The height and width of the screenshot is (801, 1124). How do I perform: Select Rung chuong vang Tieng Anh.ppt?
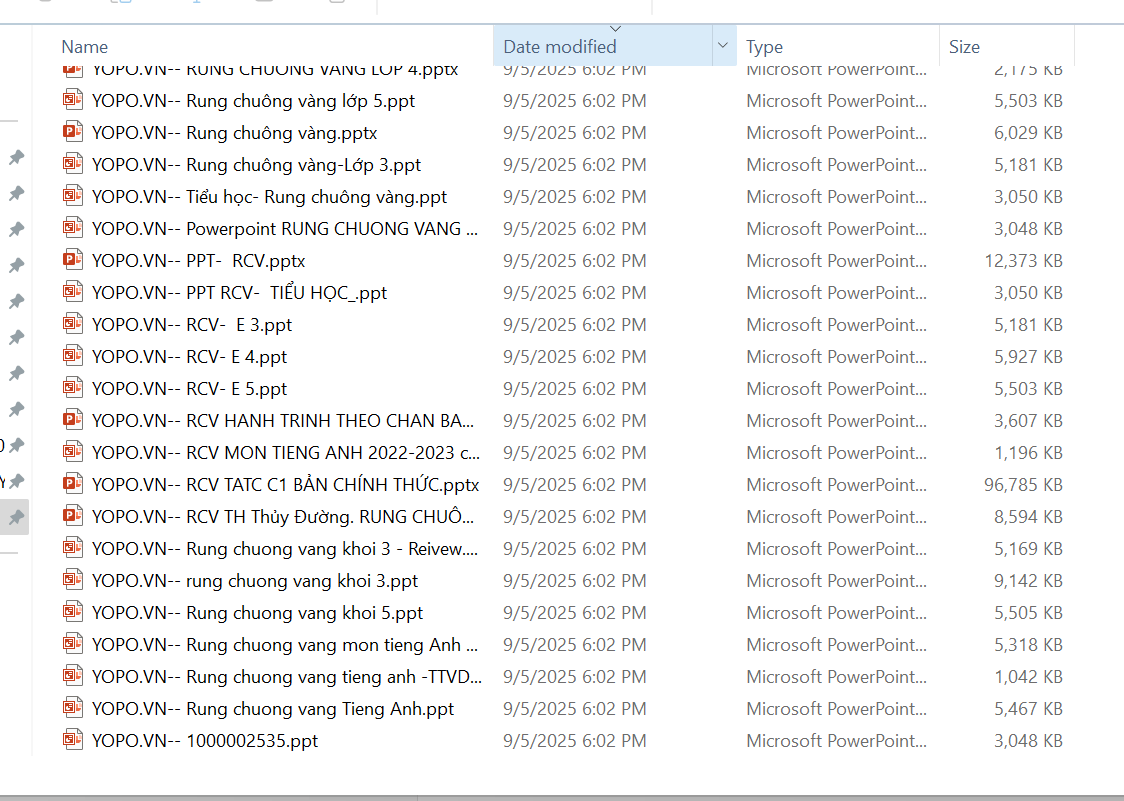coord(272,709)
